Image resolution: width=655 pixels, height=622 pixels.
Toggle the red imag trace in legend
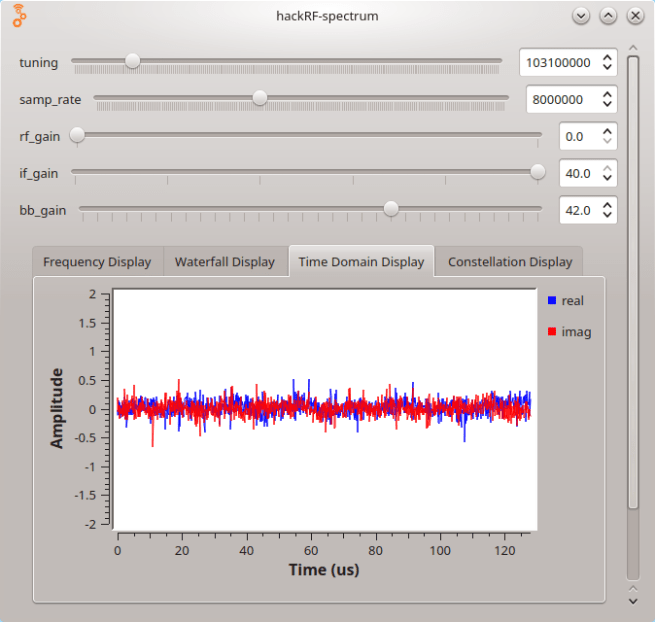coord(568,332)
